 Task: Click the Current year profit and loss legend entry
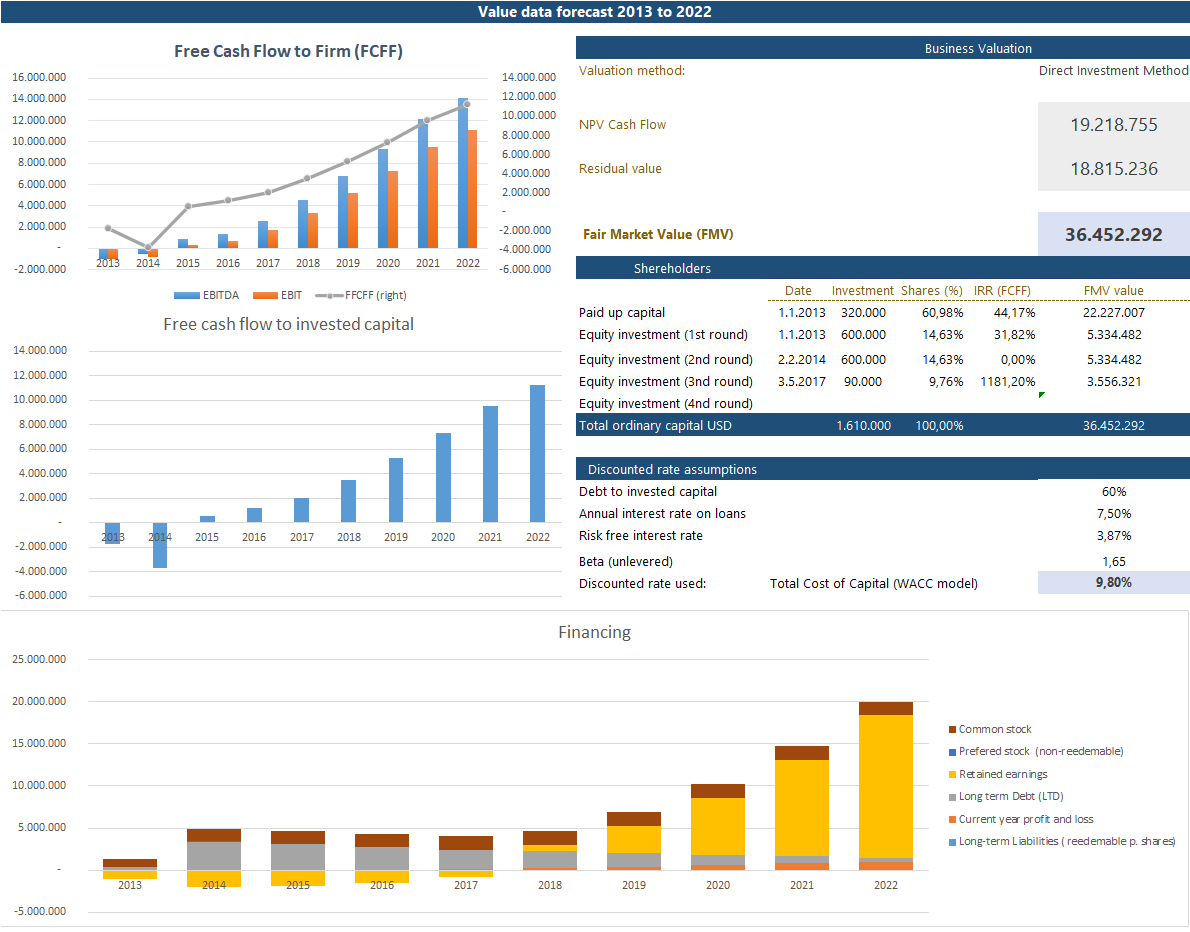click(1025, 819)
